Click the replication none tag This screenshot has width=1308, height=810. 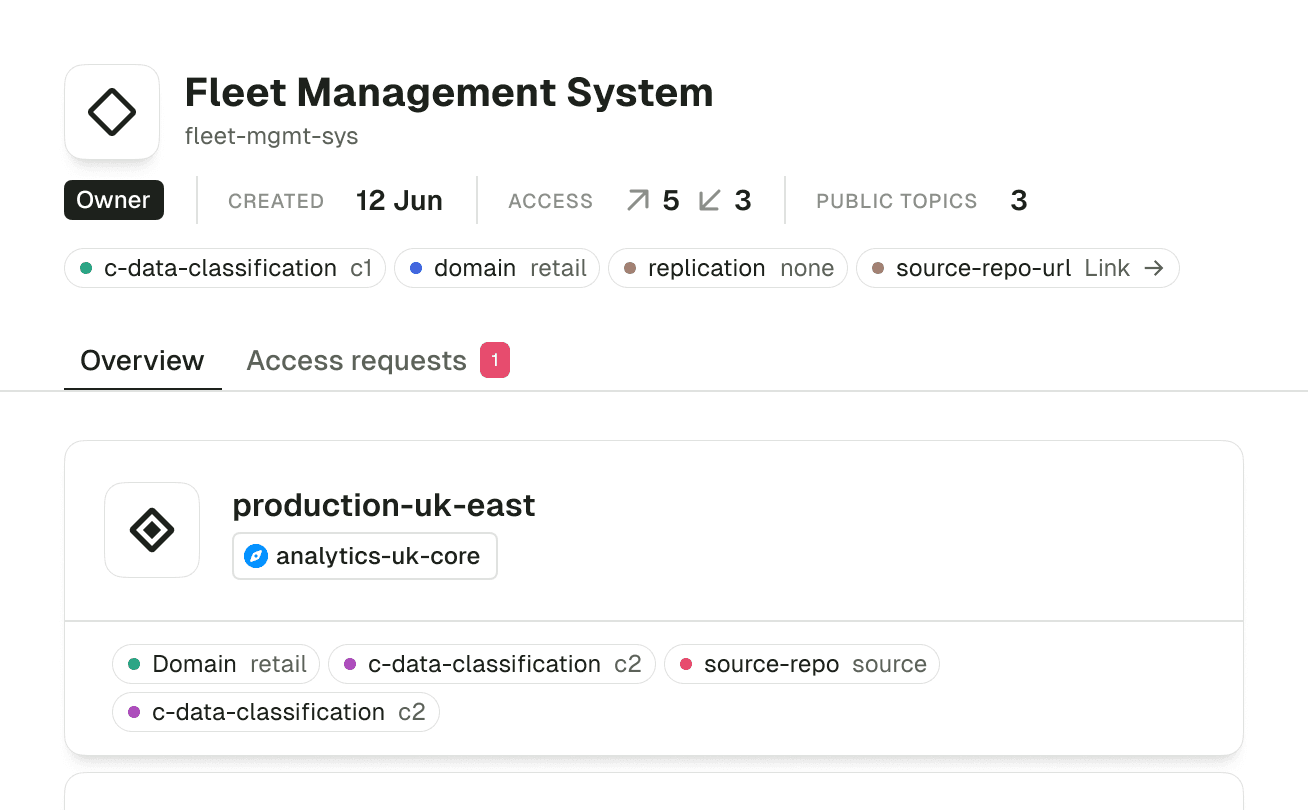(728, 268)
